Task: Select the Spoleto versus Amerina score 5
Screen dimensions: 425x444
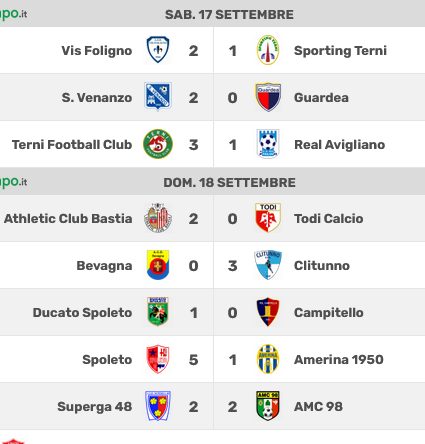Action: pos(193,360)
